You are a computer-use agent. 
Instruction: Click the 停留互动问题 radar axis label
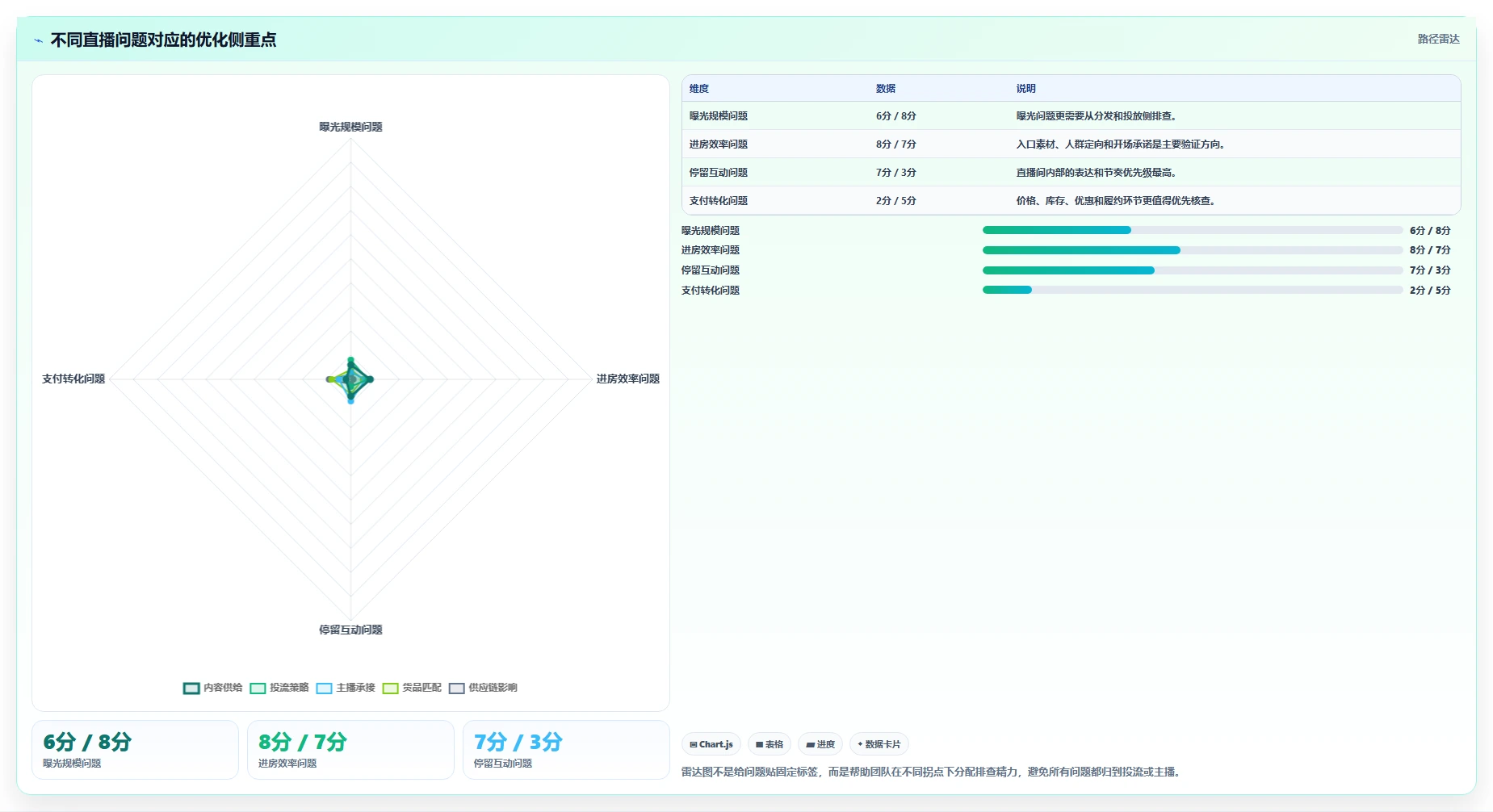click(x=350, y=630)
